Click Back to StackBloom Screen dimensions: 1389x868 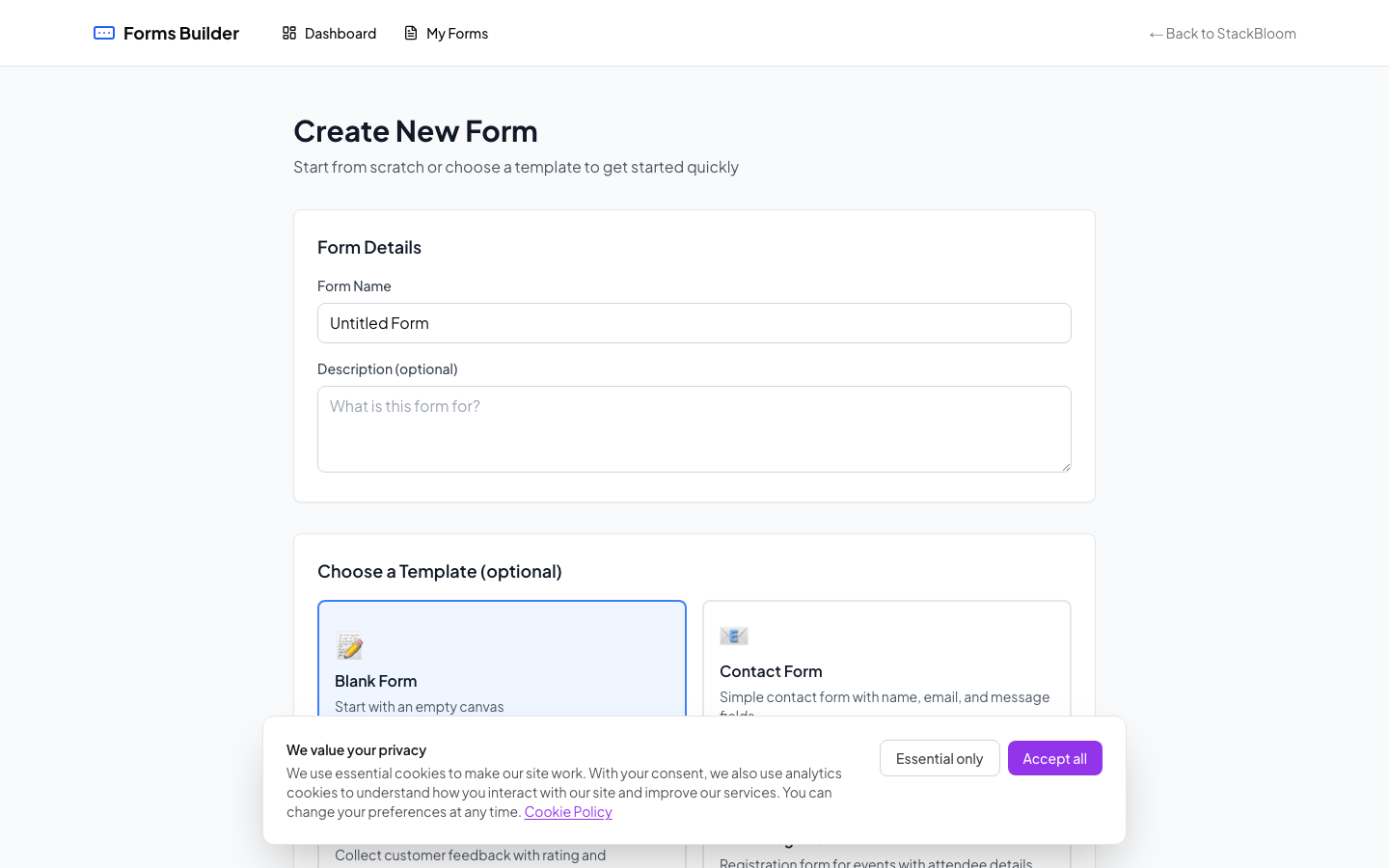pos(1223,33)
